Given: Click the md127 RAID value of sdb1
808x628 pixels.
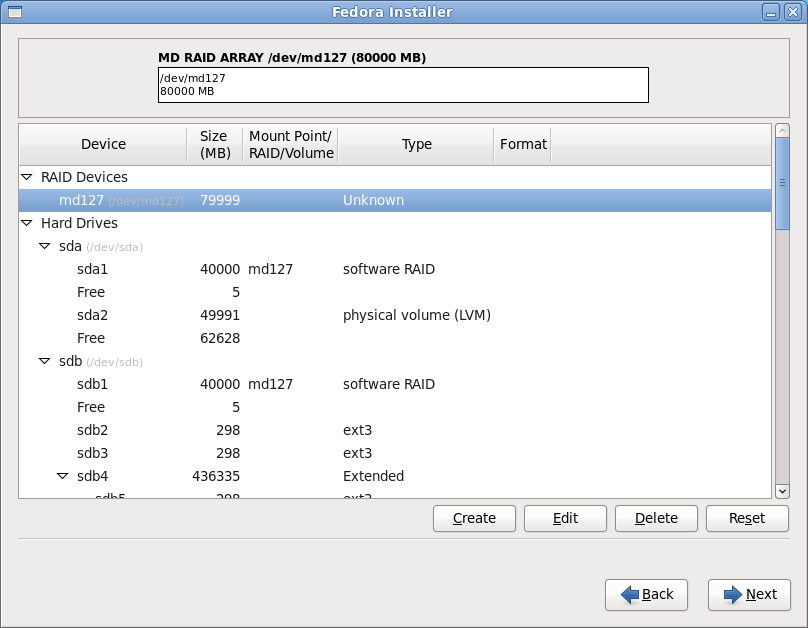Looking at the screenshot, I should (x=271, y=384).
